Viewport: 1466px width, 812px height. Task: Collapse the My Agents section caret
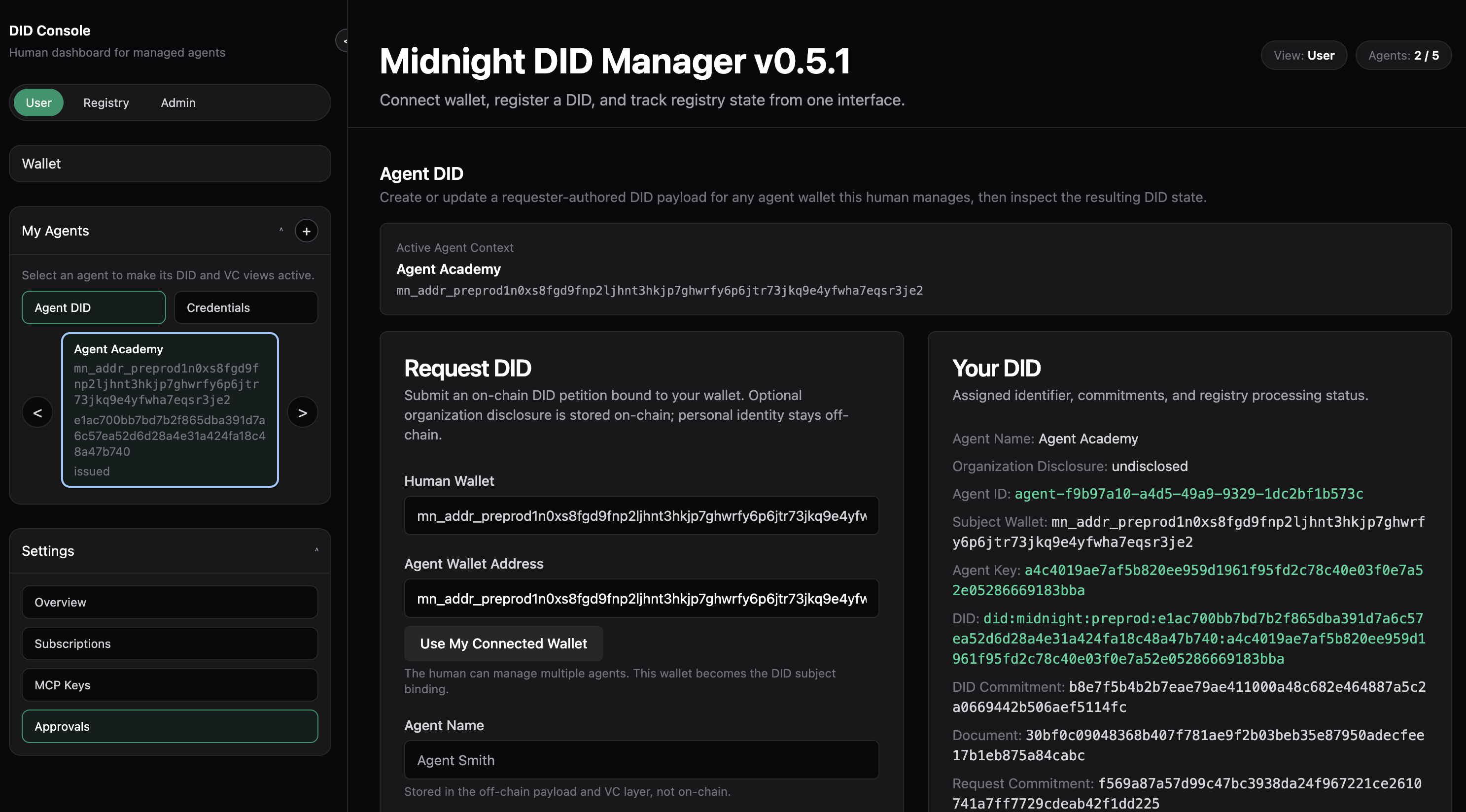281,231
